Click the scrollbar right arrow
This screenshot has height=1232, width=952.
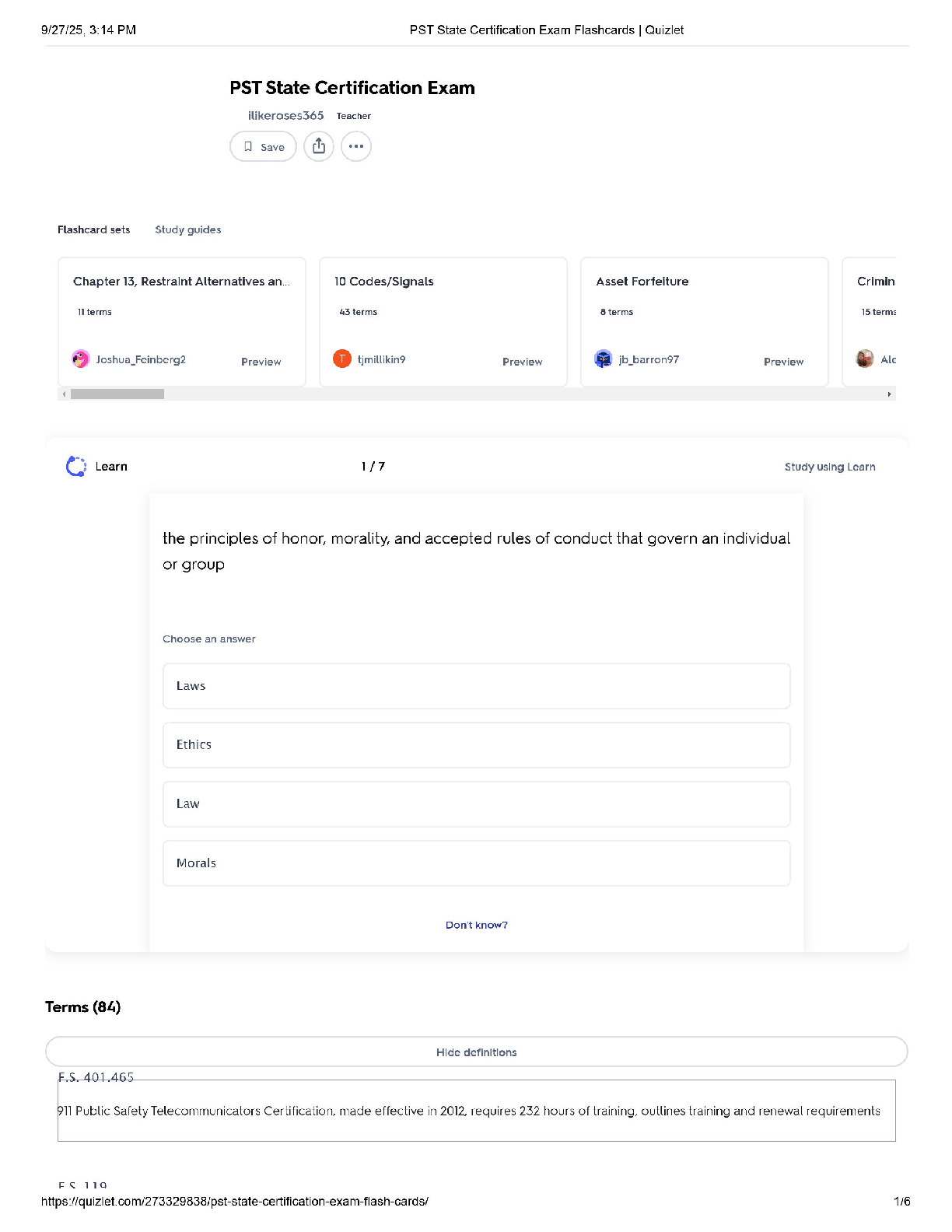pyautogui.click(x=889, y=394)
